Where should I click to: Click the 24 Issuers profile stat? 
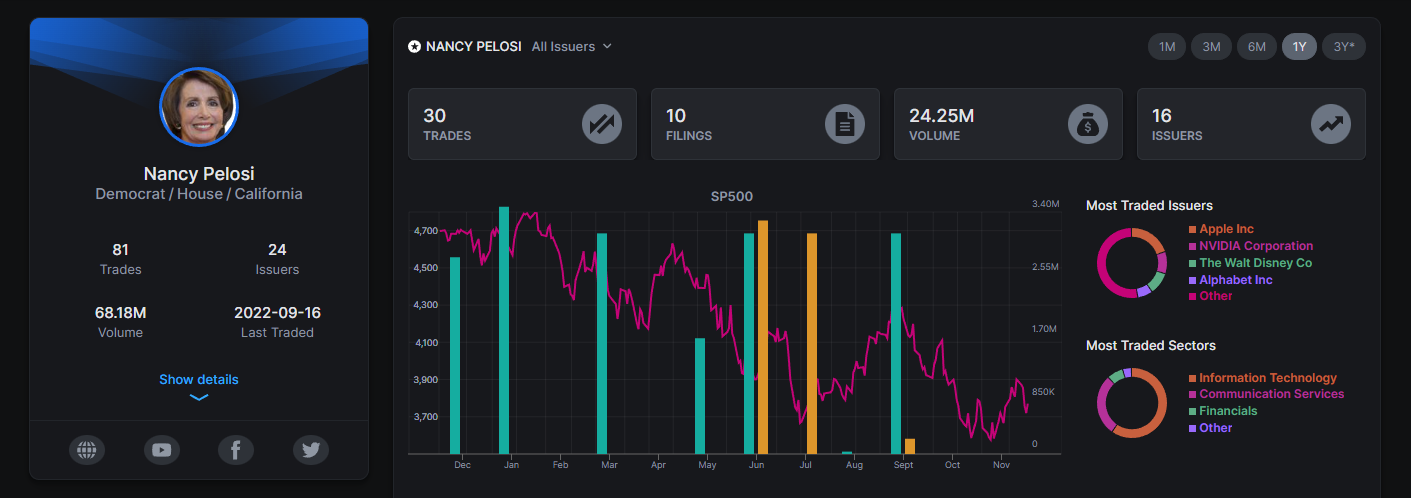pyautogui.click(x=277, y=259)
